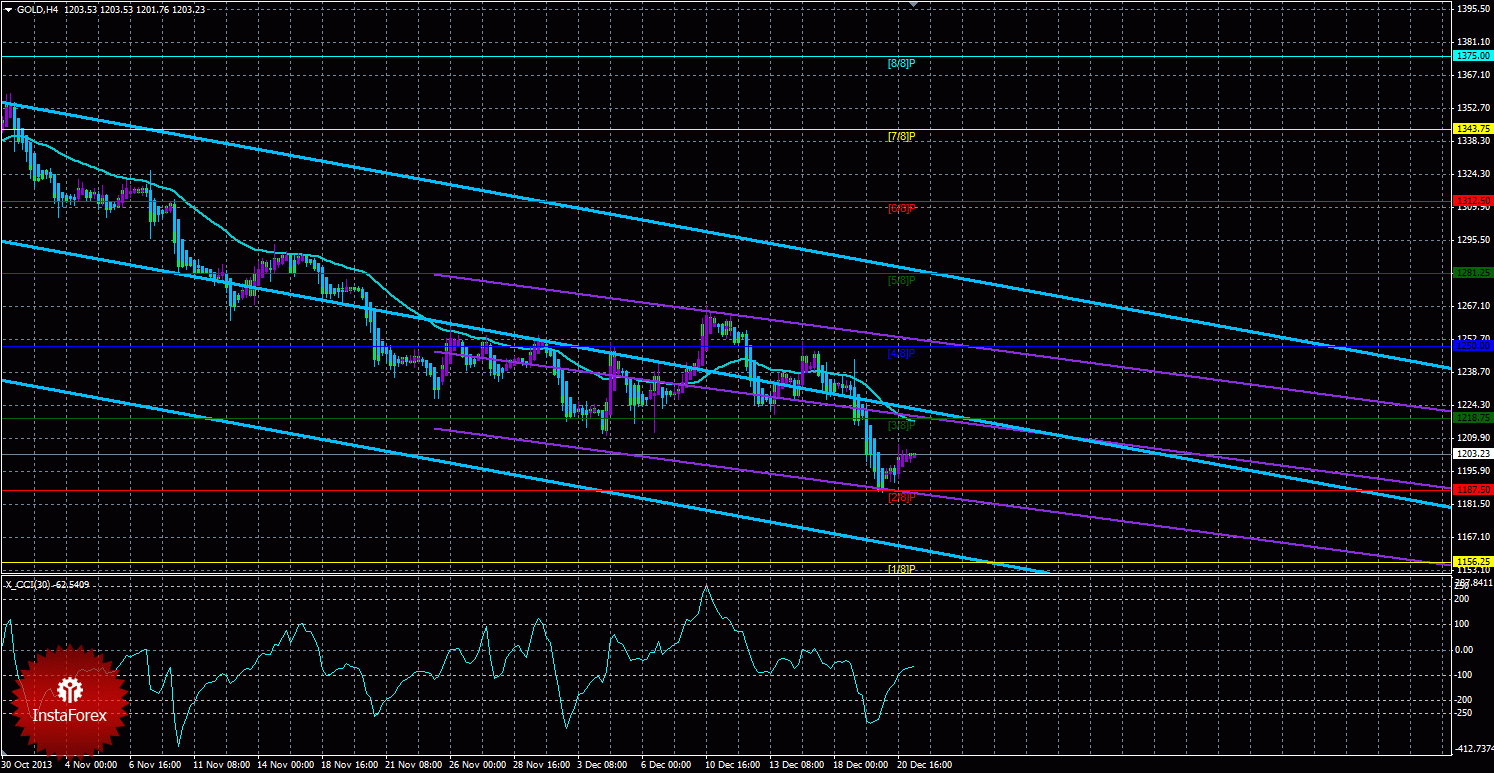Select the GOLD,H4 chart title text

(x=40, y=9)
